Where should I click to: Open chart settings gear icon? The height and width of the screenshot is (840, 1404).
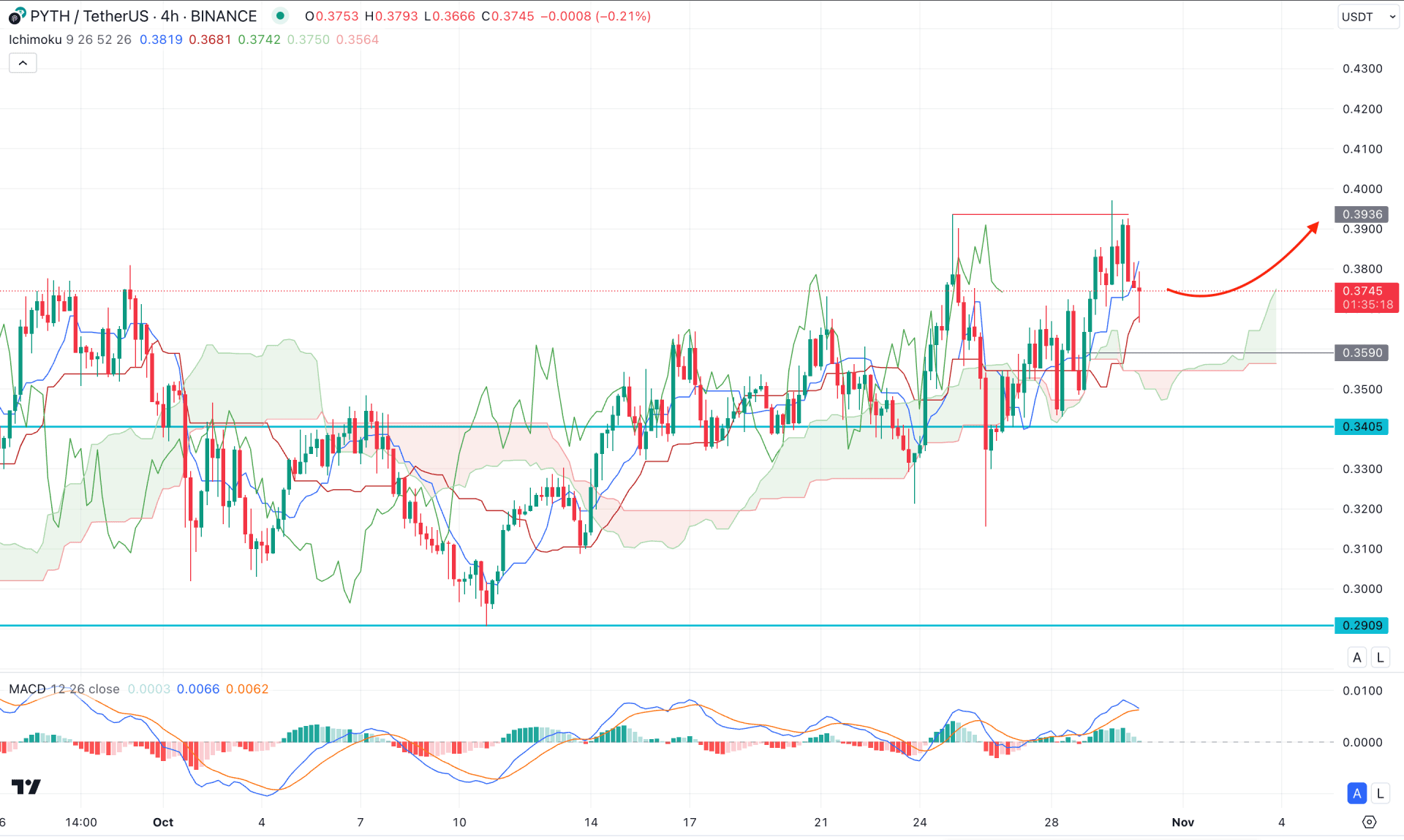point(1369,822)
